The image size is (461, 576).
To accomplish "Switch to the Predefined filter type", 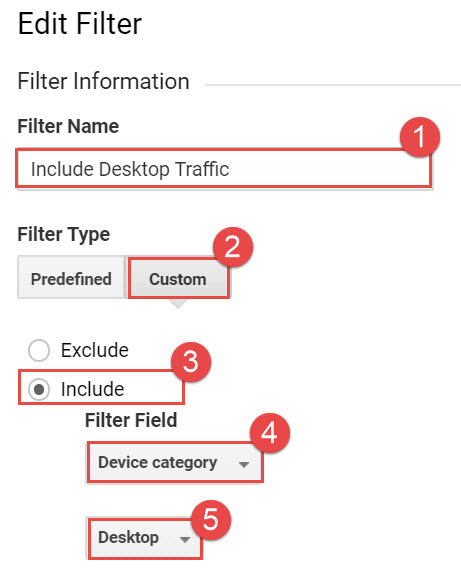I will [x=72, y=278].
